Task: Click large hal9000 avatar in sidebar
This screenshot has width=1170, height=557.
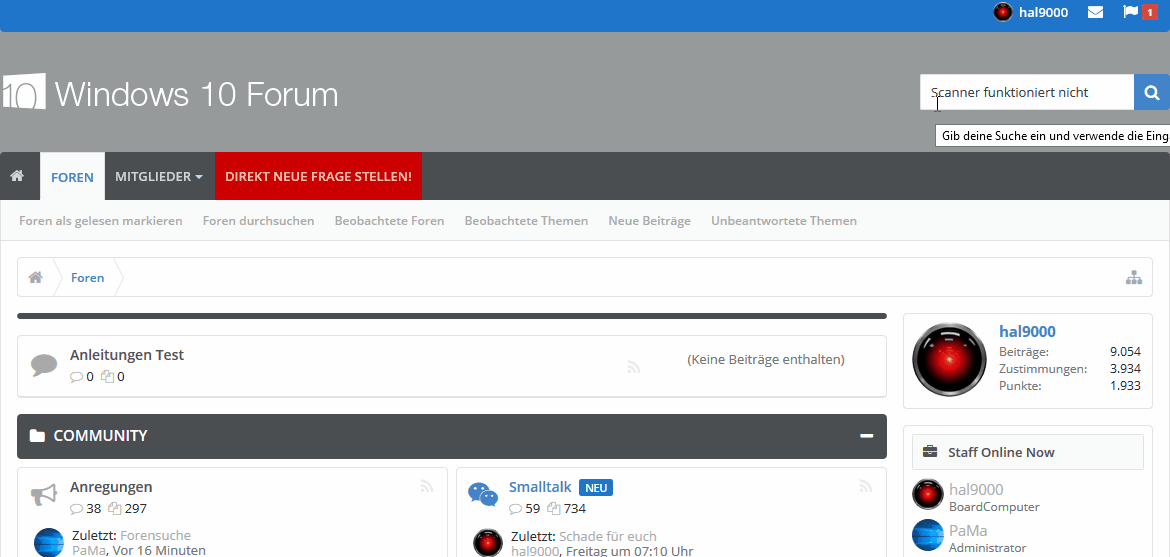Action: tap(949, 360)
